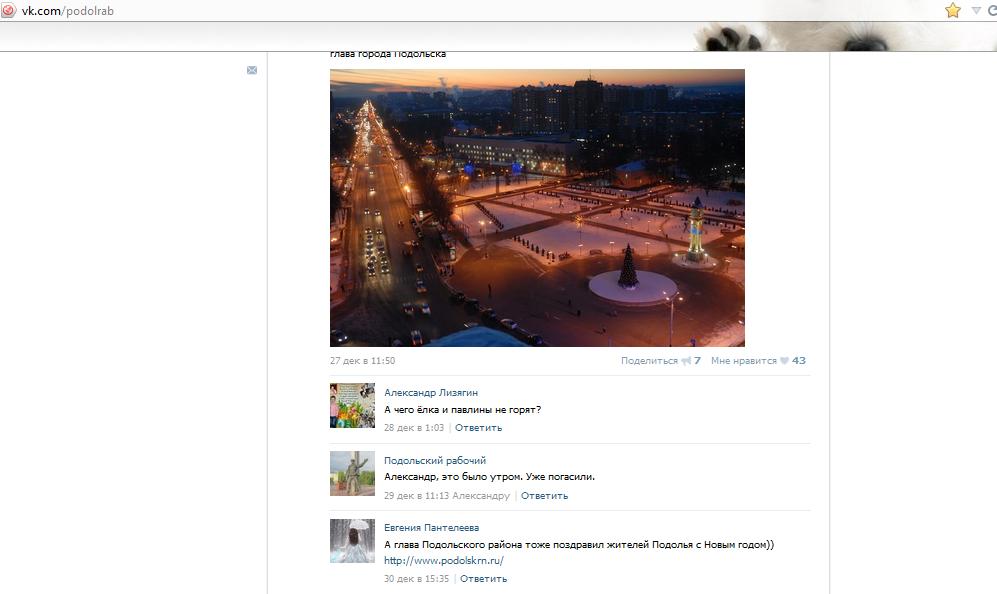Open Евгения Пантелеева's profile name link
Viewport: 997px width, 594px height.
click(x=431, y=528)
